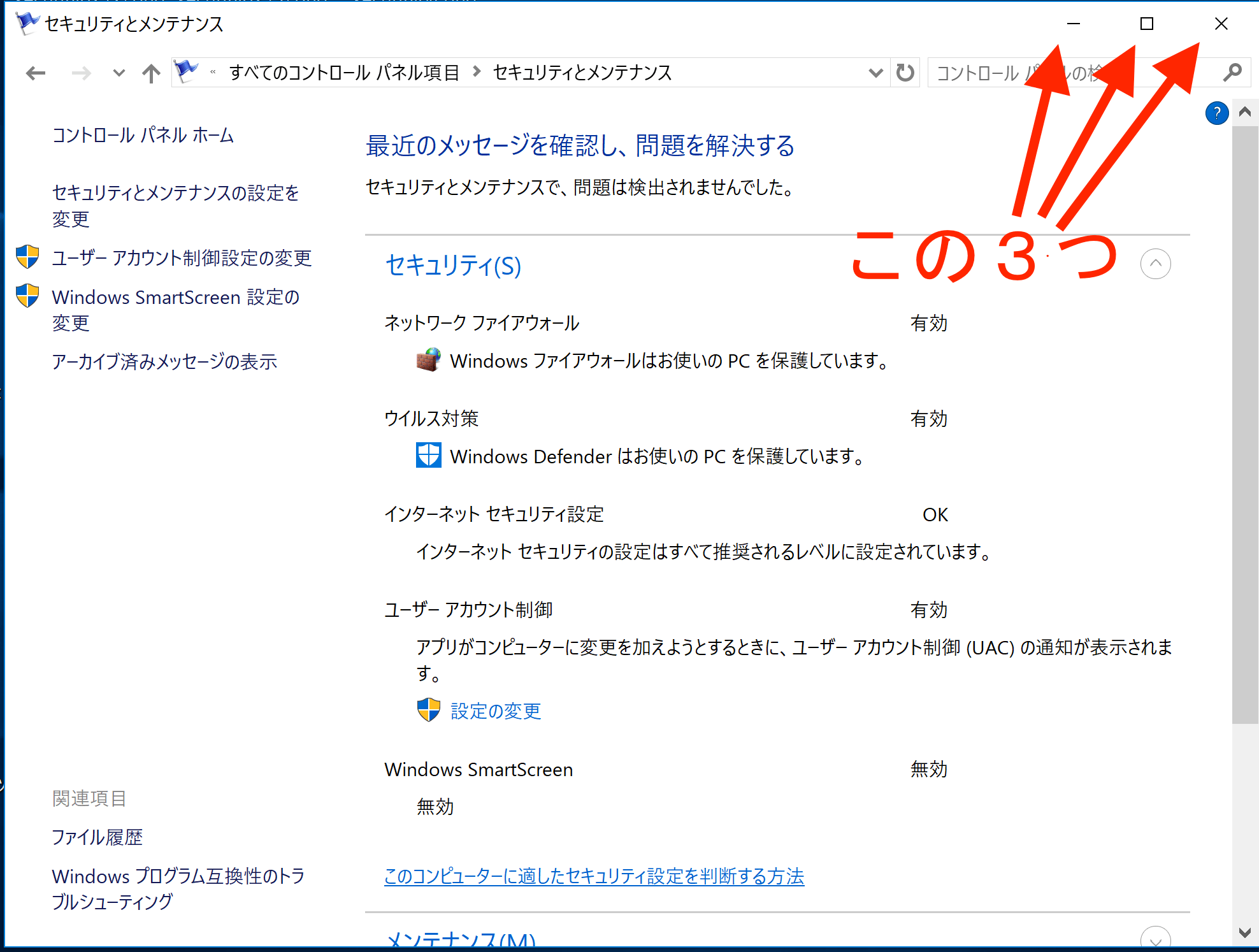Open アーカイブ済みメッセージの表示
Image resolution: width=1259 pixels, height=952 pixels.
tap(164, 362)
